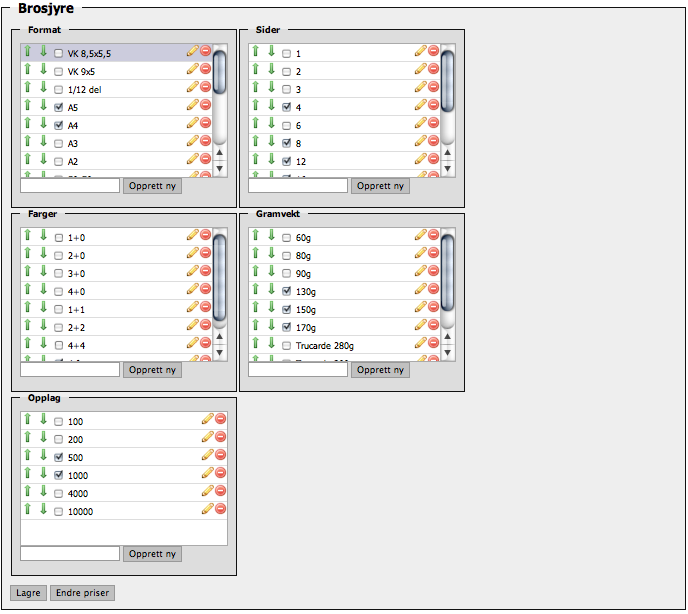The height and width of the screenshot is (614, 688).
Task: Enable the 100 quantity checkbox
Action: tap(59, 421)
